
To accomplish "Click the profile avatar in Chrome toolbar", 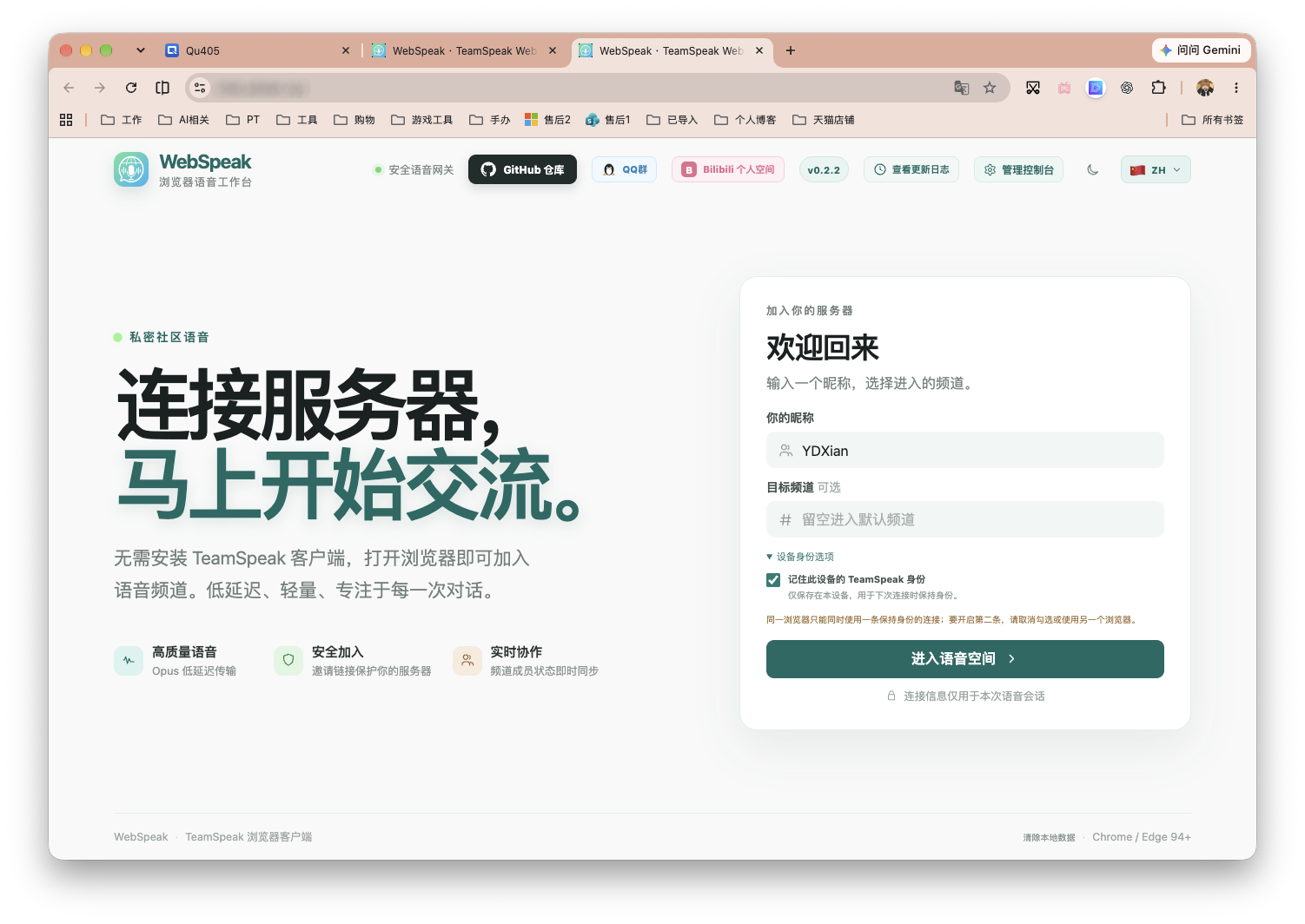I will click(x=1205, y=88).
